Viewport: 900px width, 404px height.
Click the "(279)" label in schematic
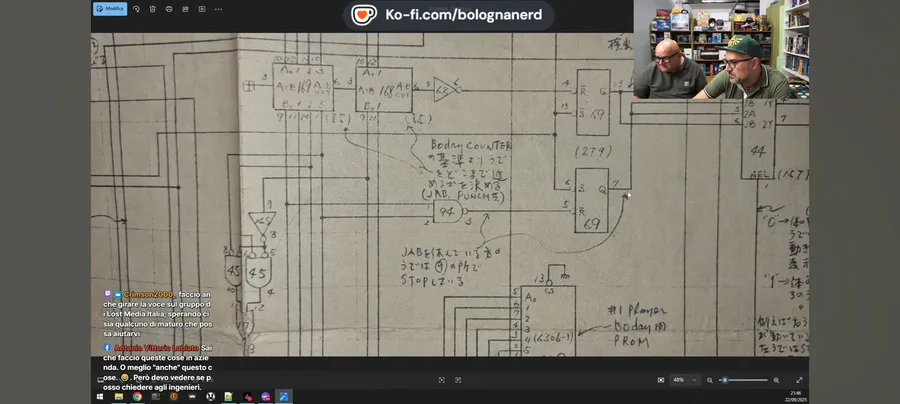coord(593,152)
